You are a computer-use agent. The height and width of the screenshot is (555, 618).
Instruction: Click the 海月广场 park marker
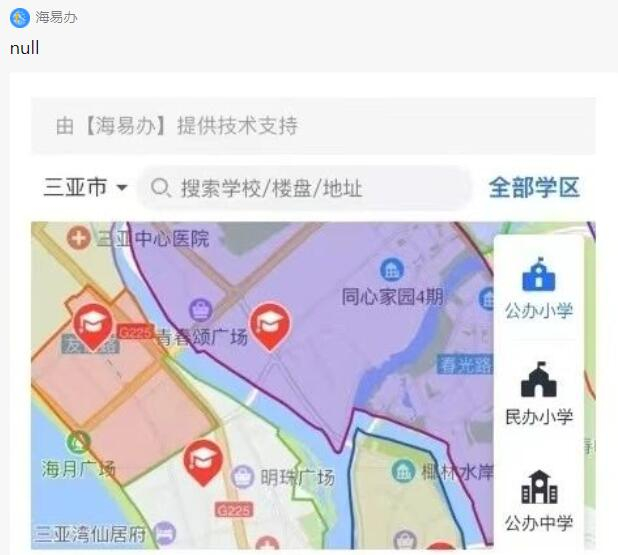pos(79,442)
